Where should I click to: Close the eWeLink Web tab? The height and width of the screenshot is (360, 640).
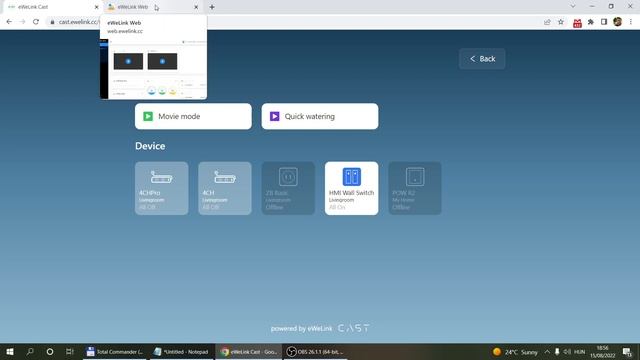point(196,7)
